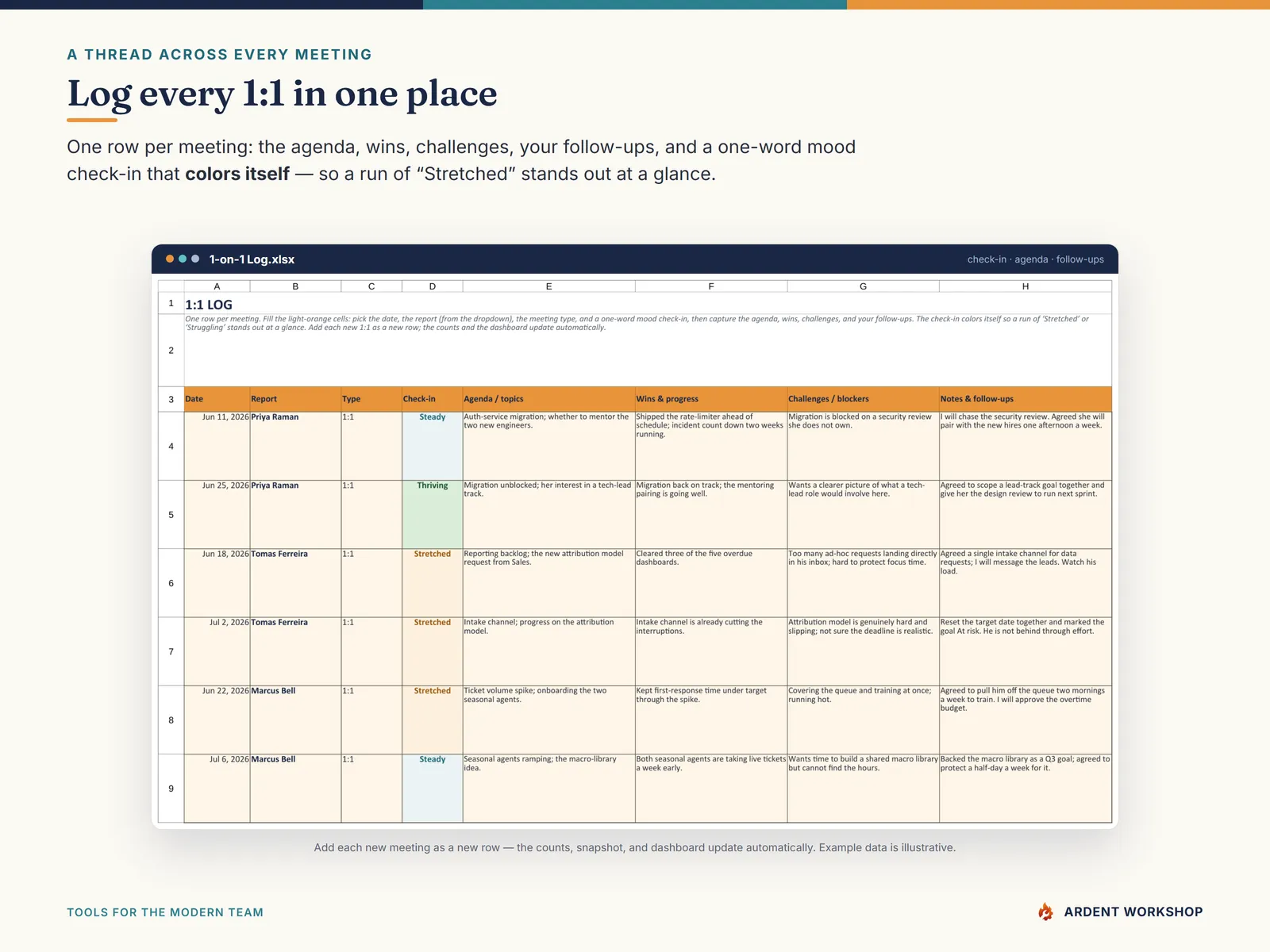Click the 'Wins & progress' header cell
The height and width of the screenshot is (952, 1270).
pyautogui.click(x=711, y=399)
